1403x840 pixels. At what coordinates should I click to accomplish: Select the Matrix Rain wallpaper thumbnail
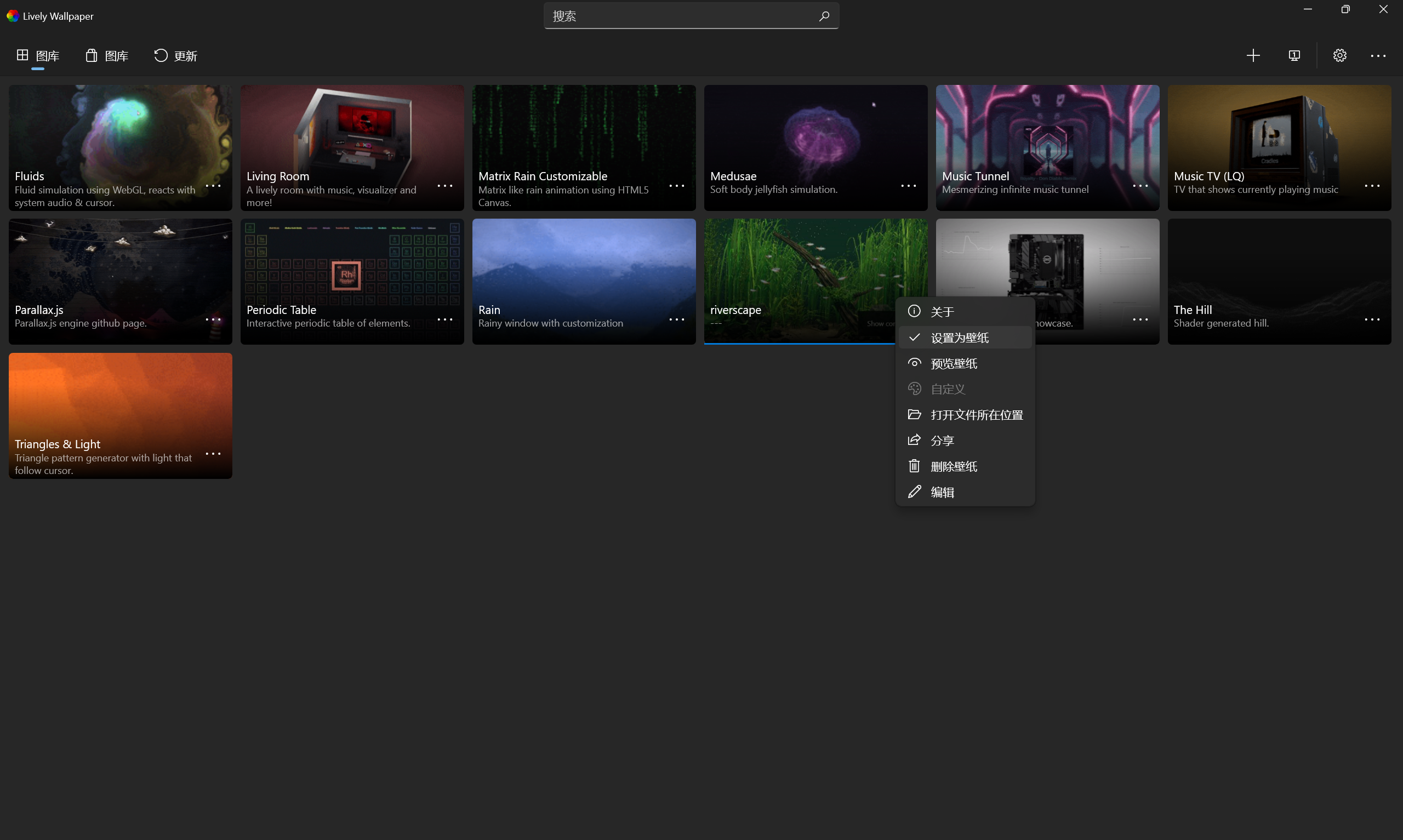[584, 147]
